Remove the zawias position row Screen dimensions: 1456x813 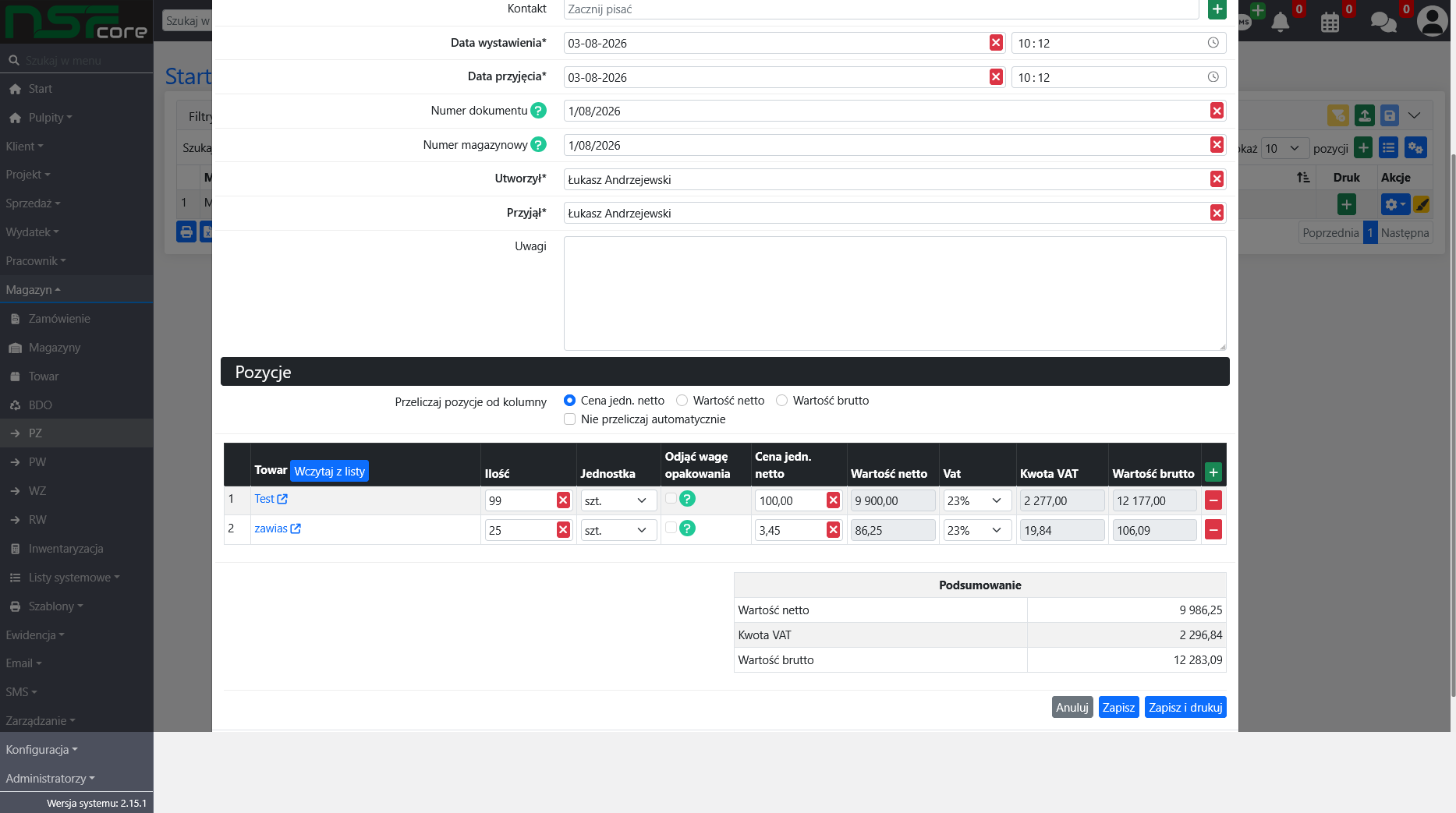(x=1213, y=530)
